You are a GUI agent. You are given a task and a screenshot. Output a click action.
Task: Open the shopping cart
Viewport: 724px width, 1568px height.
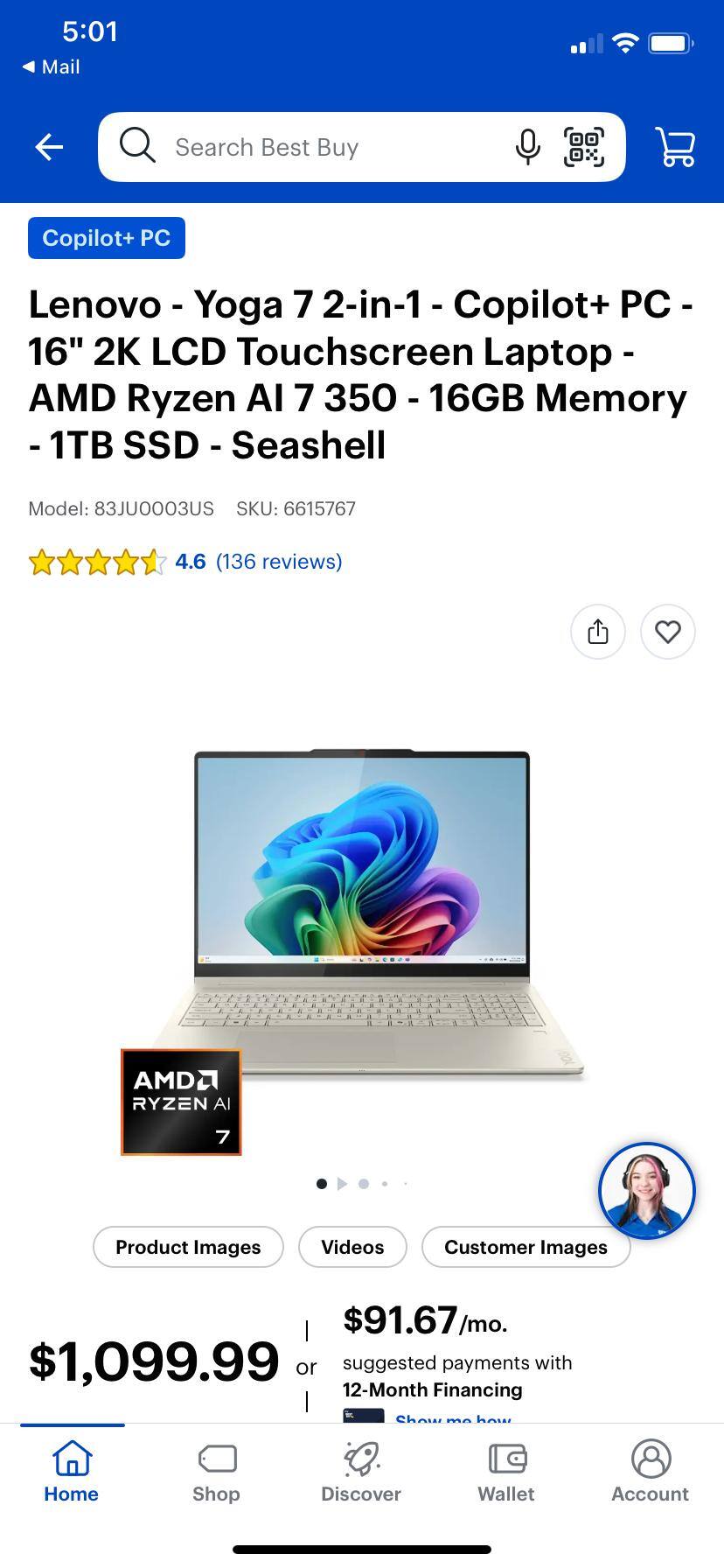pos(676,147)
